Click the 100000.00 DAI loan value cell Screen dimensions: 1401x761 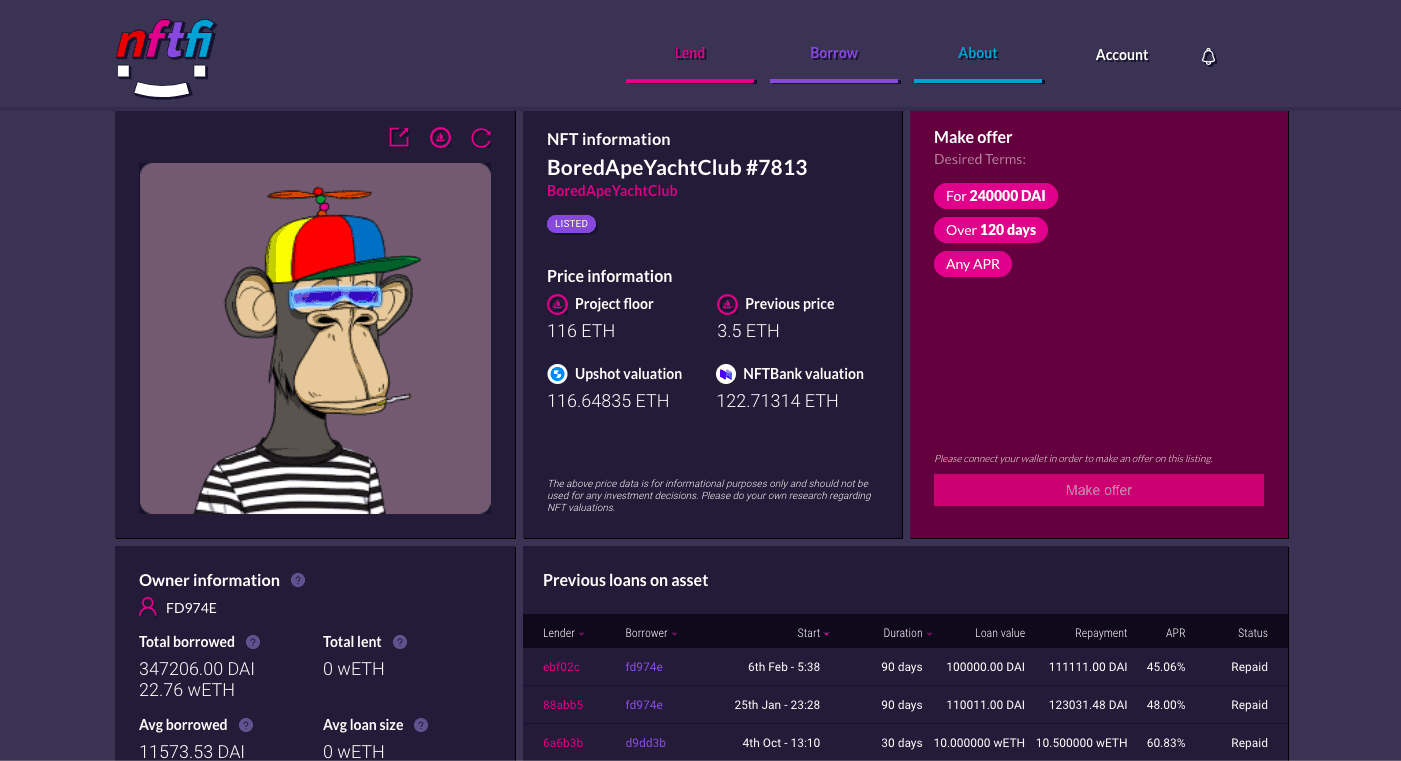[x=985, y=667]
